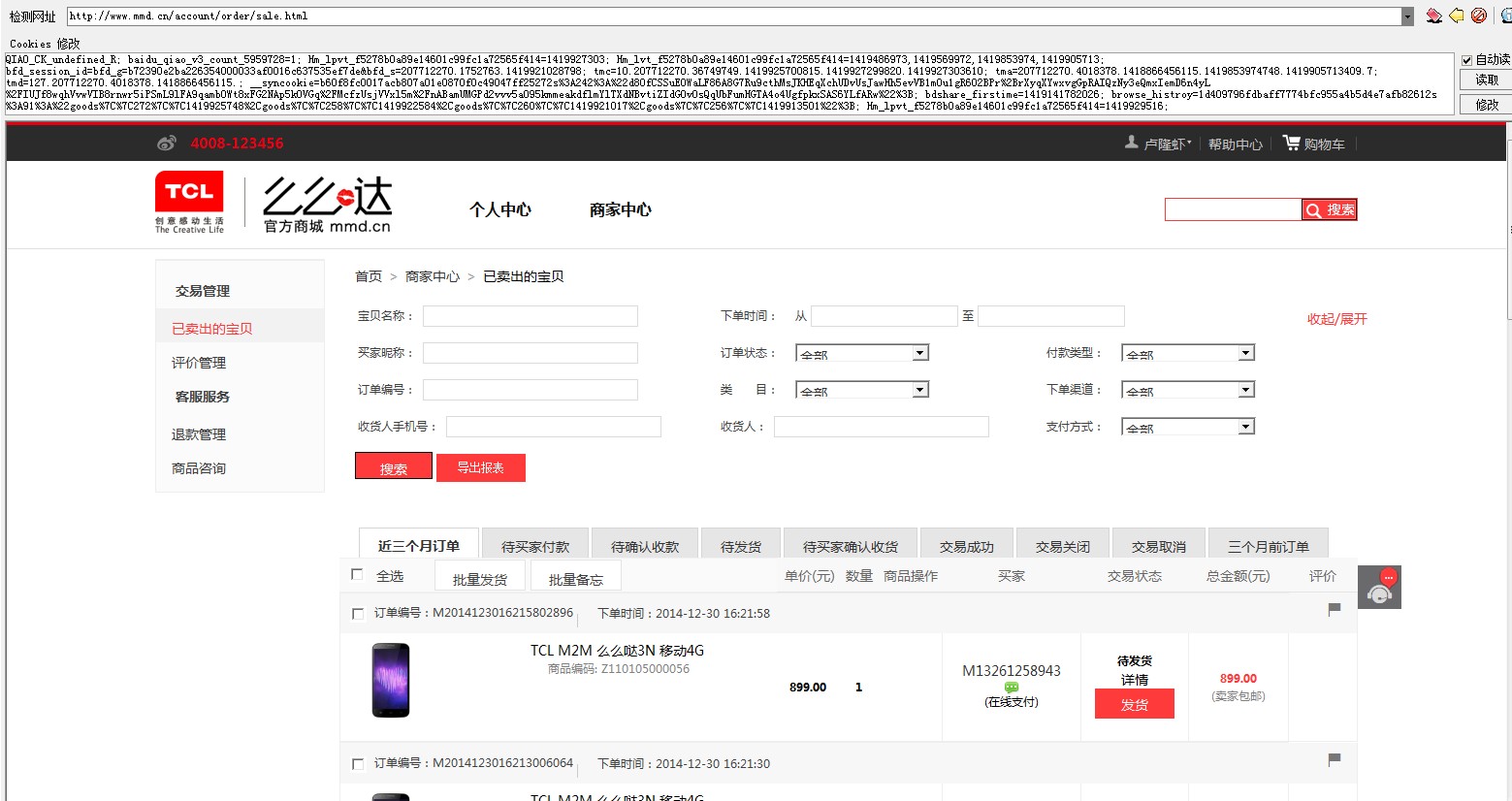Click the red 发货 button
This screenshot has height=801, width=1512.
tap(1135, 704)
